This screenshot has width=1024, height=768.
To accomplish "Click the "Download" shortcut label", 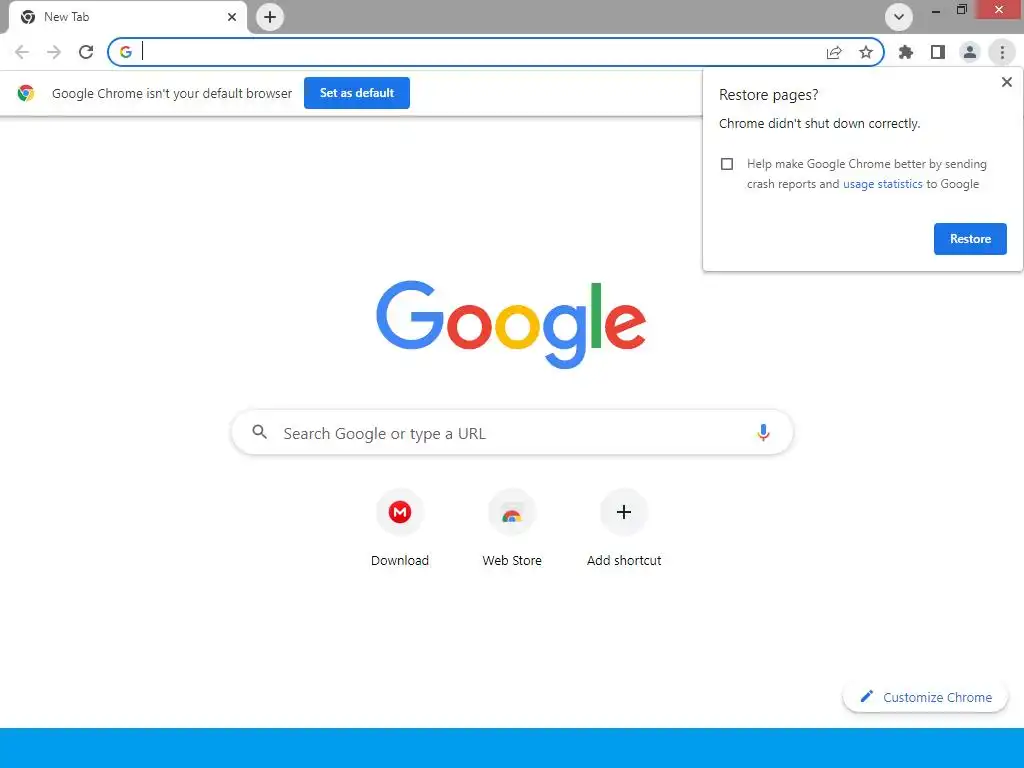I will [x=400, y=560].
